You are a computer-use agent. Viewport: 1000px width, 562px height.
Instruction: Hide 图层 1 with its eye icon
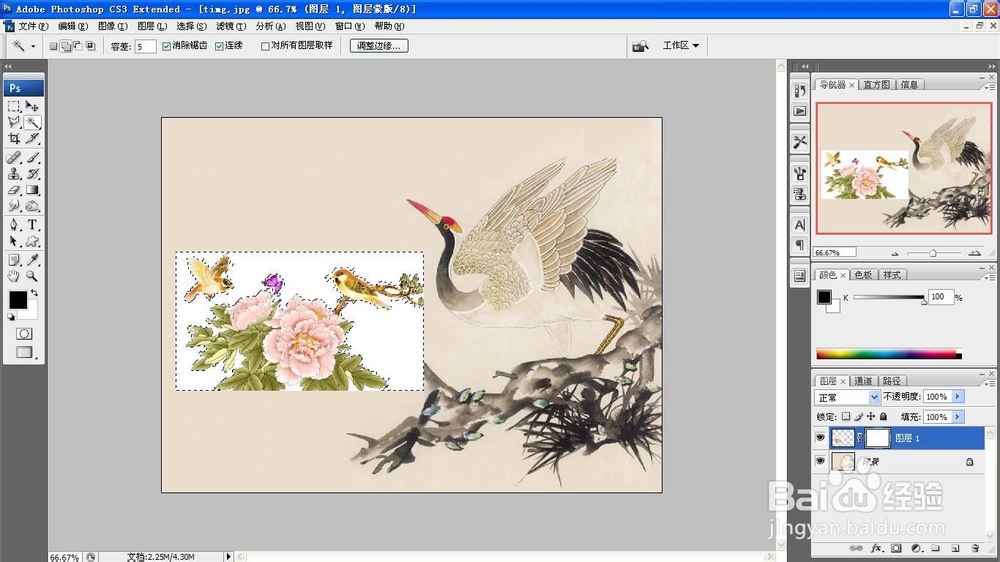pos(821,438)
